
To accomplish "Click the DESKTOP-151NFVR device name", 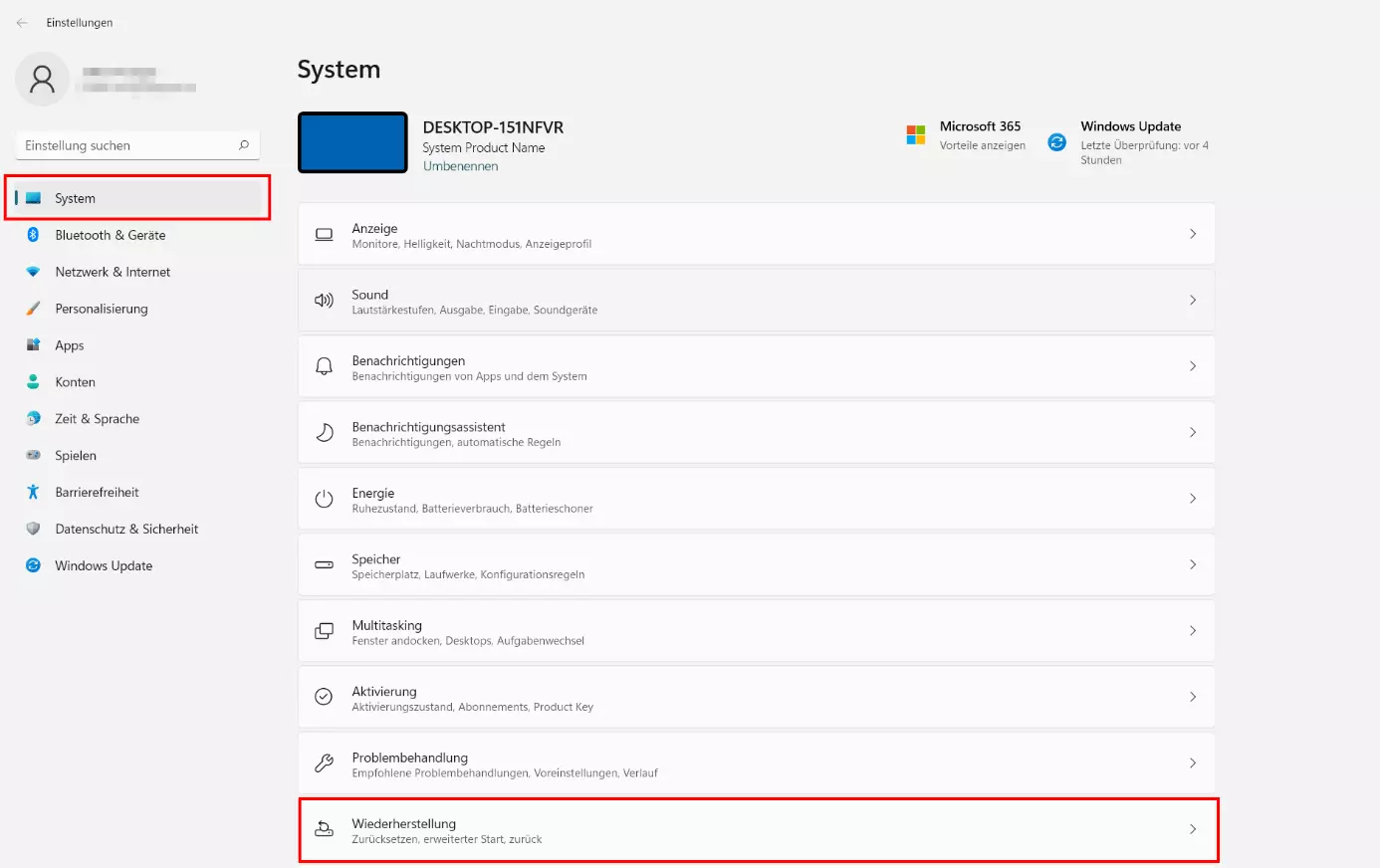I will [493, 127].
